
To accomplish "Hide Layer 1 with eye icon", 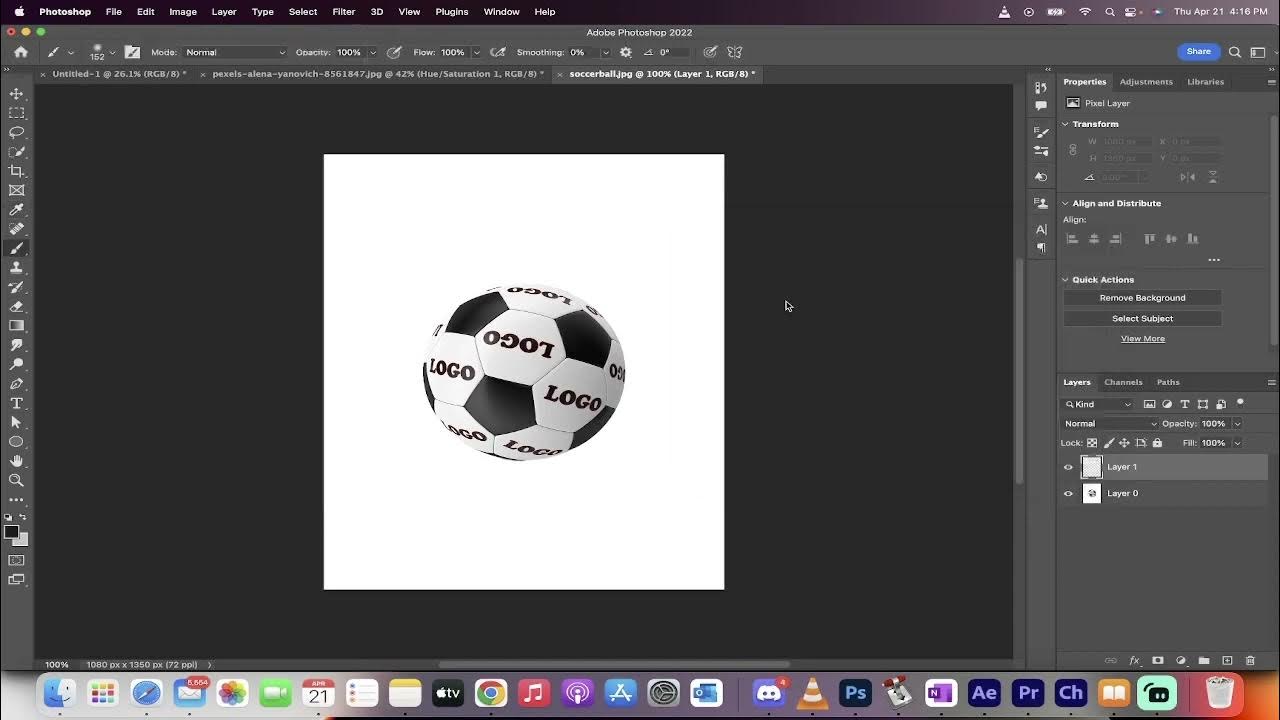I will click(1068, 467).
